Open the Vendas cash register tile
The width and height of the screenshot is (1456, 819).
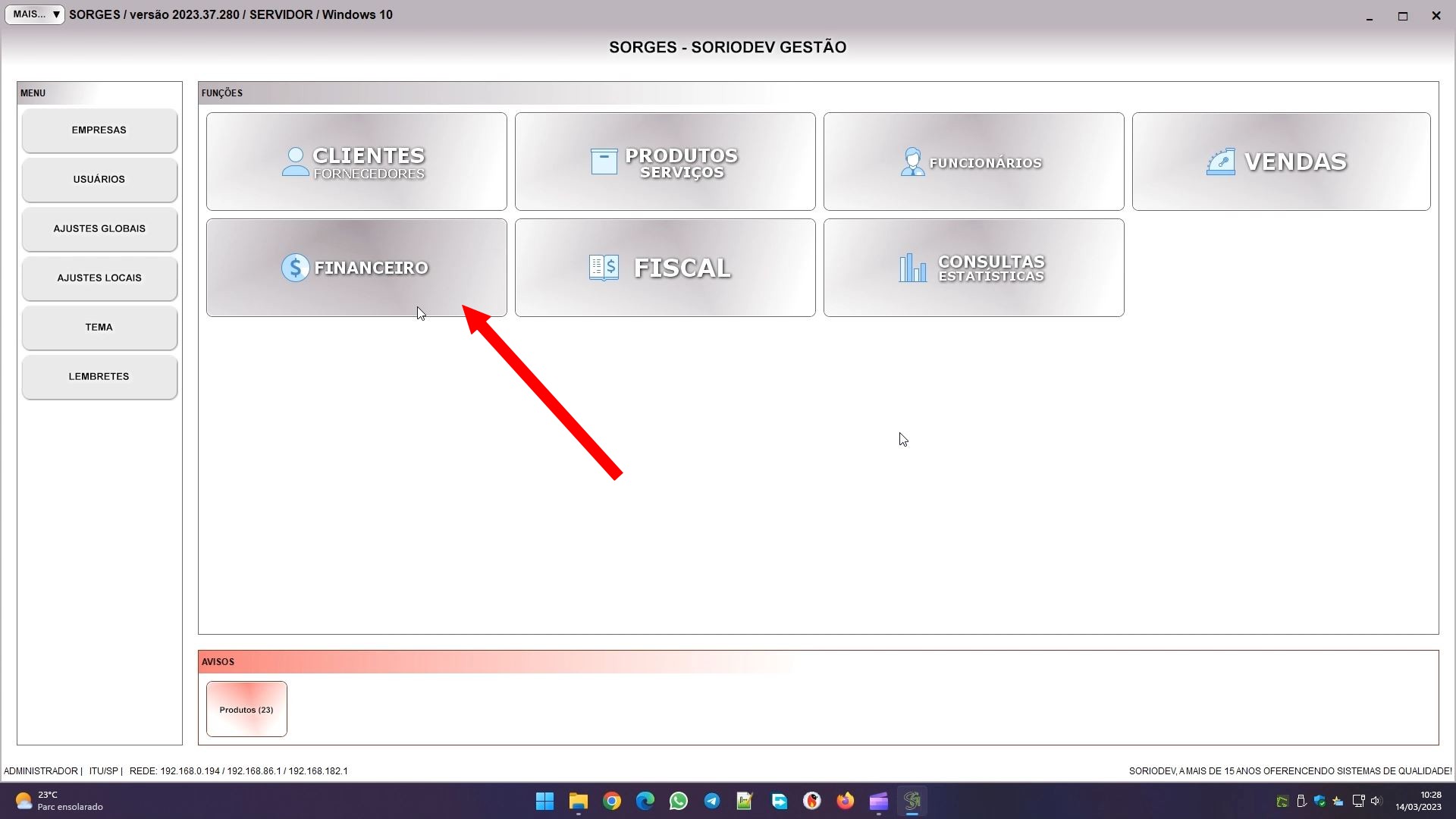[1281, 162]
